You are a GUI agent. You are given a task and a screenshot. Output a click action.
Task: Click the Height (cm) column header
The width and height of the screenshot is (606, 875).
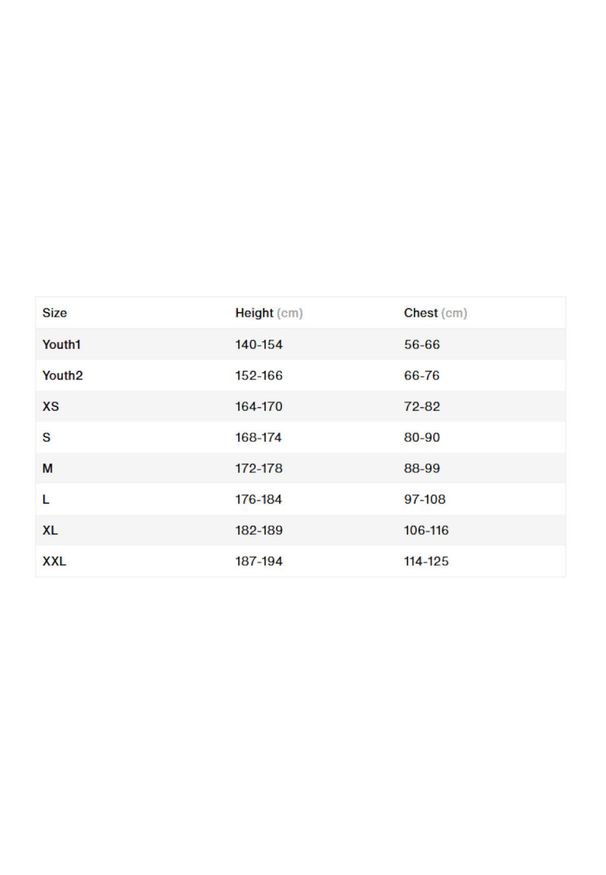[x=268, y=313]
